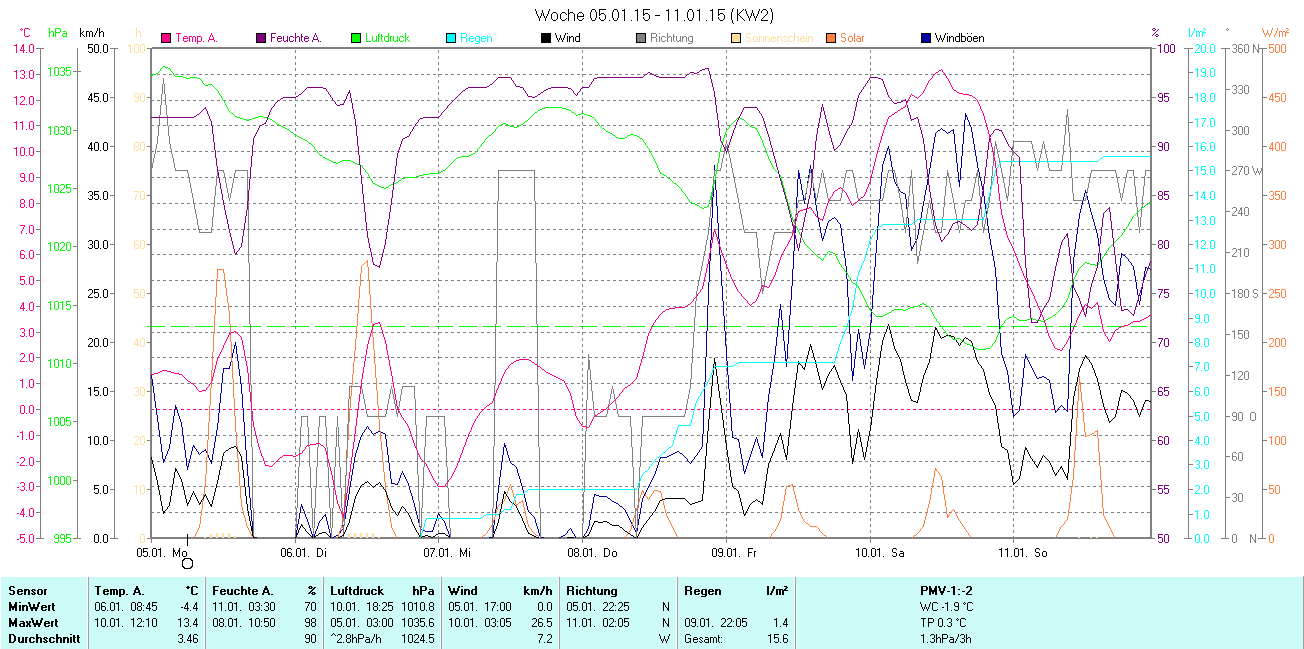Click the 'hPa' axis unit at top left

[58, 33]
